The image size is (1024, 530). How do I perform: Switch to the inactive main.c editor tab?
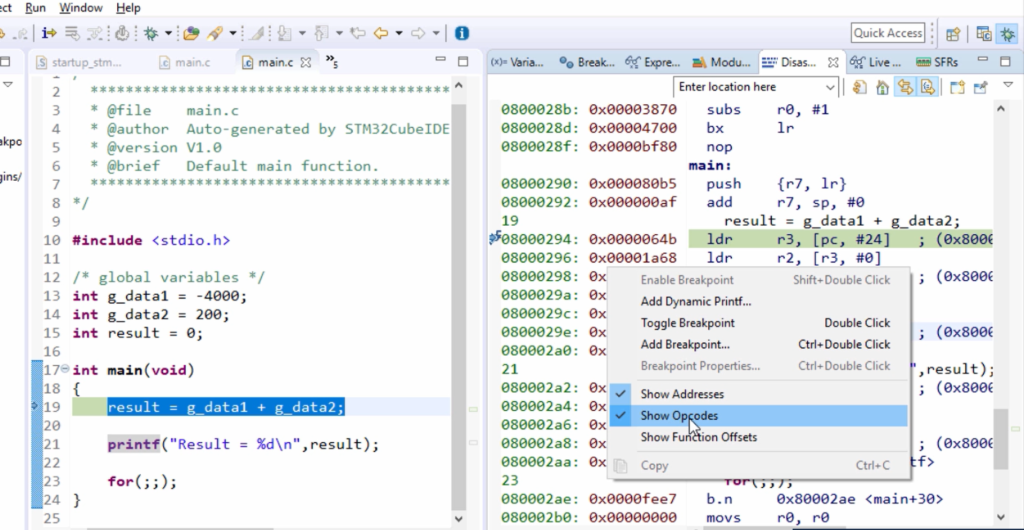coord(185,63)
